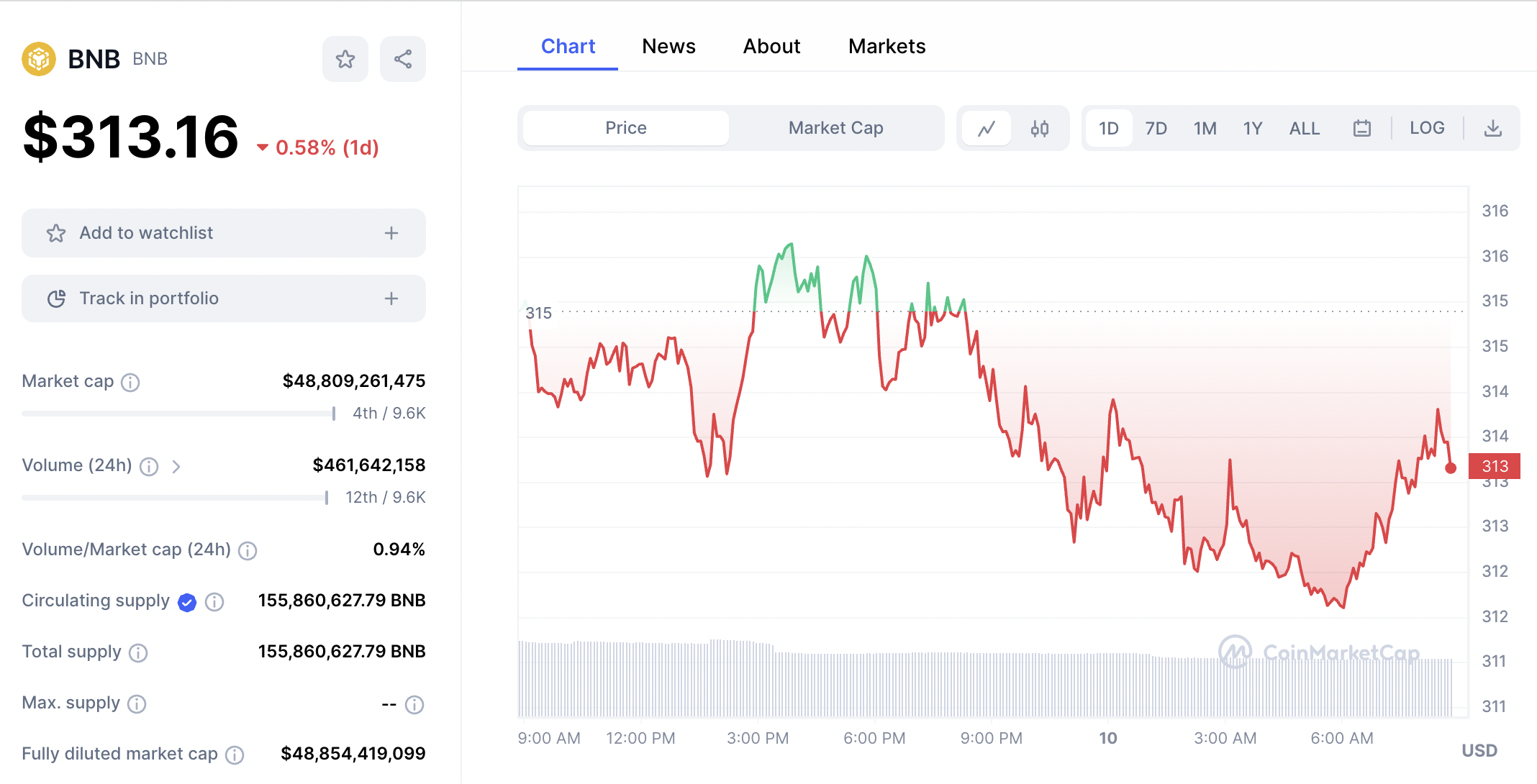1537x784 pixels.
Task: Open the Fully diluted market cap info icon
Action: tap(235, 755)
